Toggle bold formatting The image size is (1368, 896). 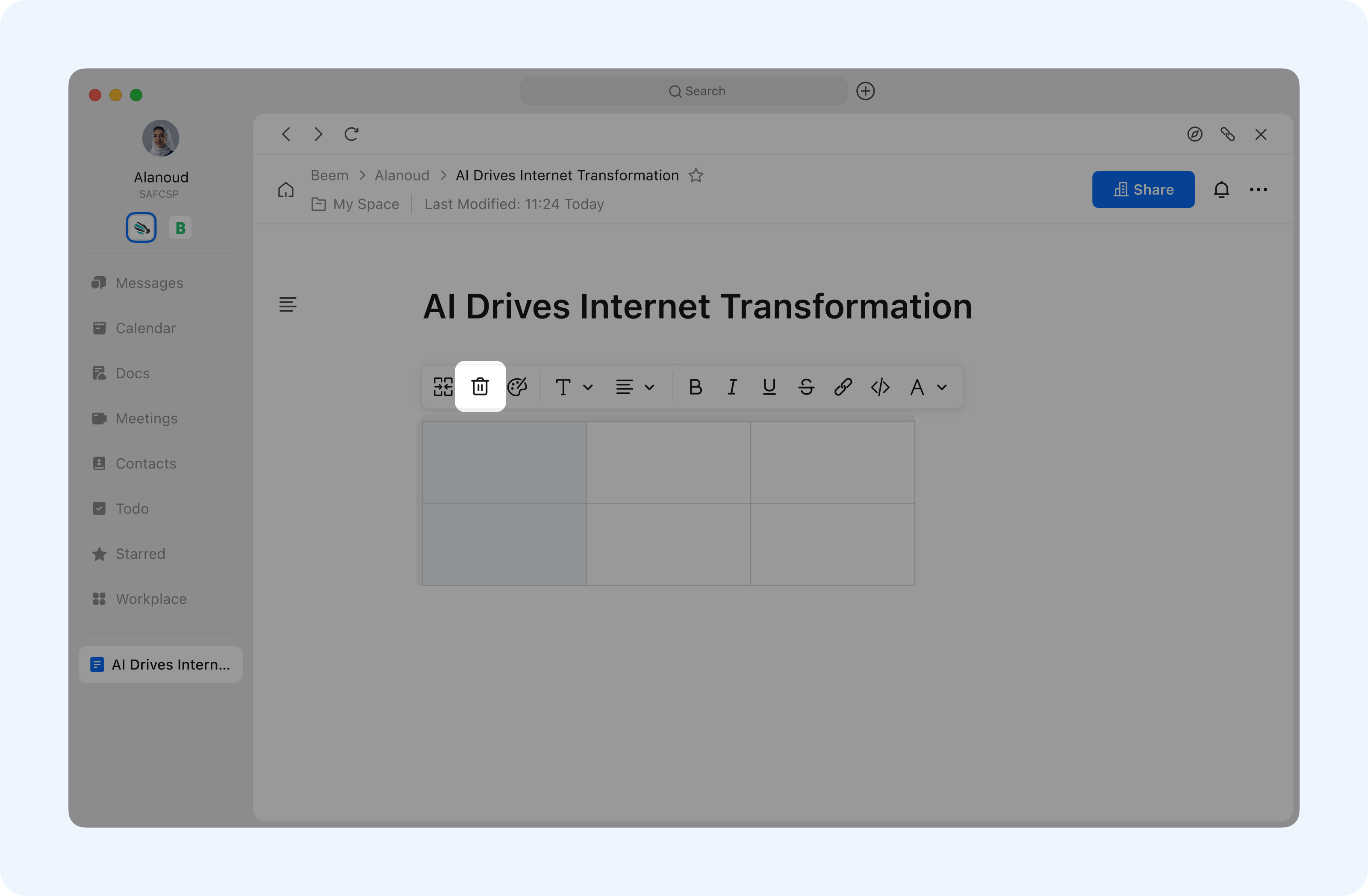click(695, 387)
